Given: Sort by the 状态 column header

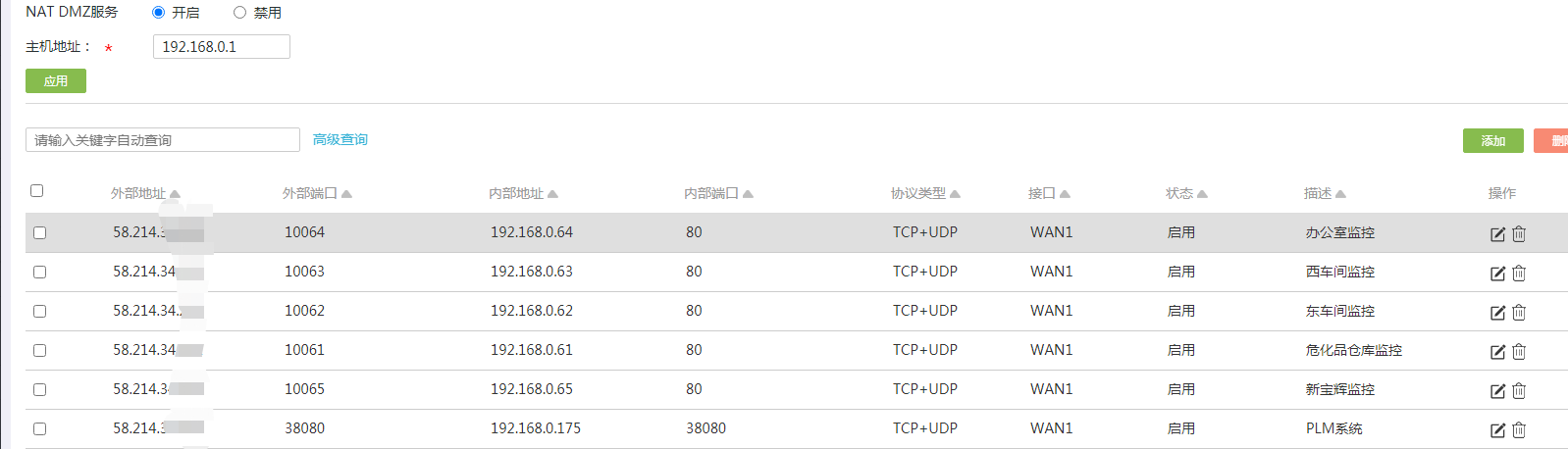Looking at the screenshot, I should point(1185,194).
